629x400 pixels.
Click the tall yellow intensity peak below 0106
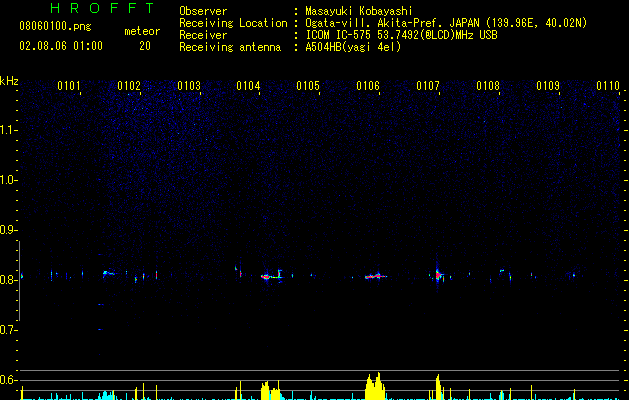tap(375, 386)
